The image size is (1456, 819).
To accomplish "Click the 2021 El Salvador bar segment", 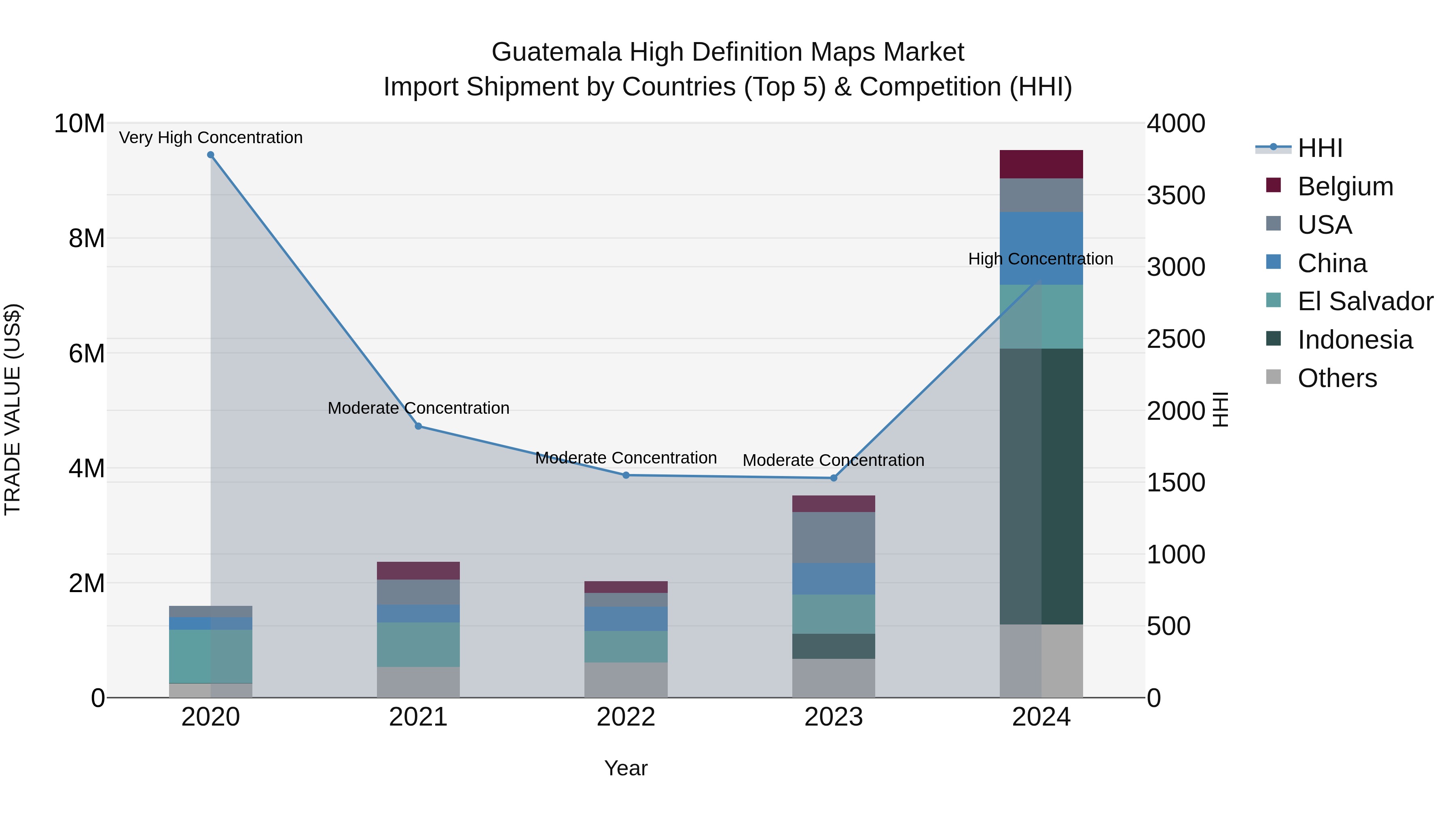I will 418,645.
